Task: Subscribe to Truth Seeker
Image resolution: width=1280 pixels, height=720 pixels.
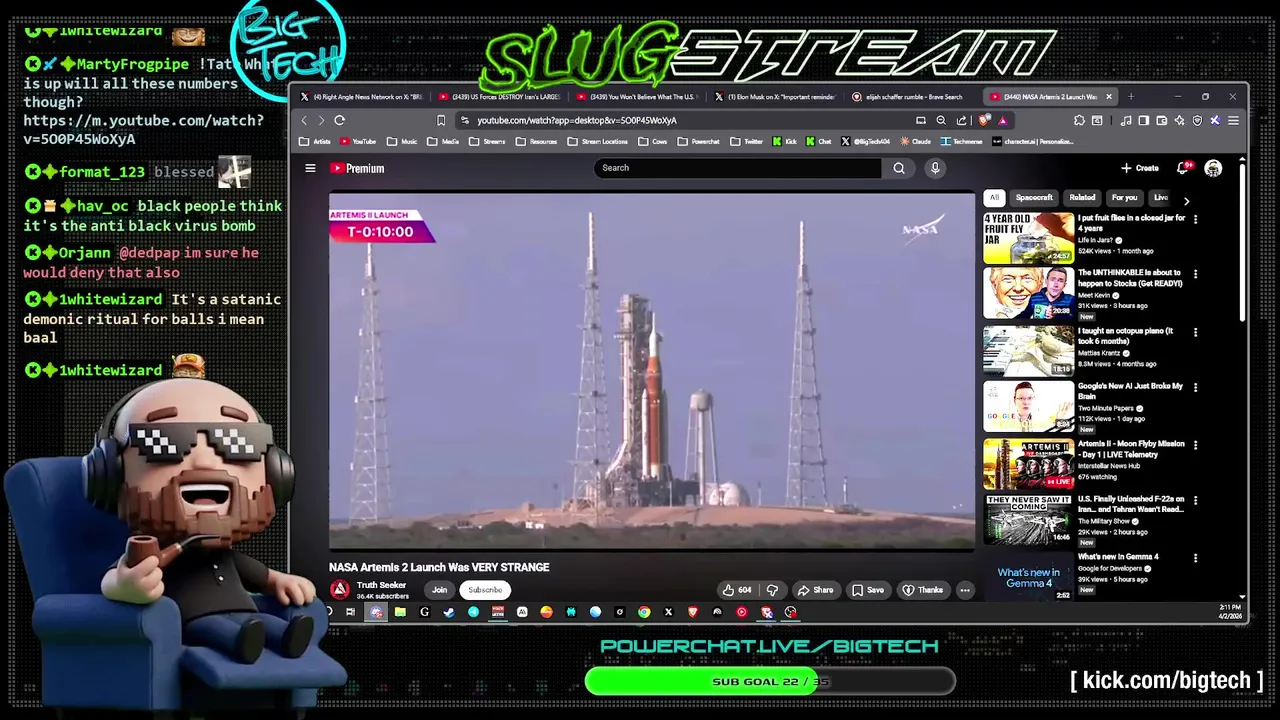Action: [x=485, y=590]
